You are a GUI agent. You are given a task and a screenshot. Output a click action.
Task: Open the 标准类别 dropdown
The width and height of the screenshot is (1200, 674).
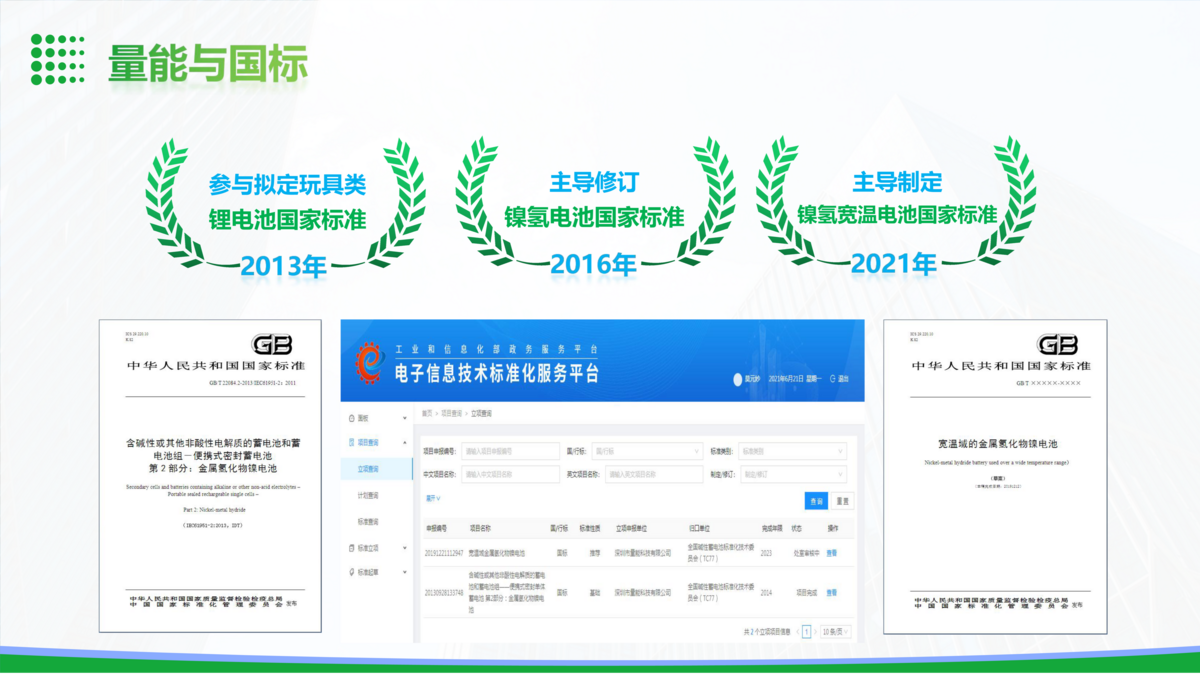tap(793, 451)
